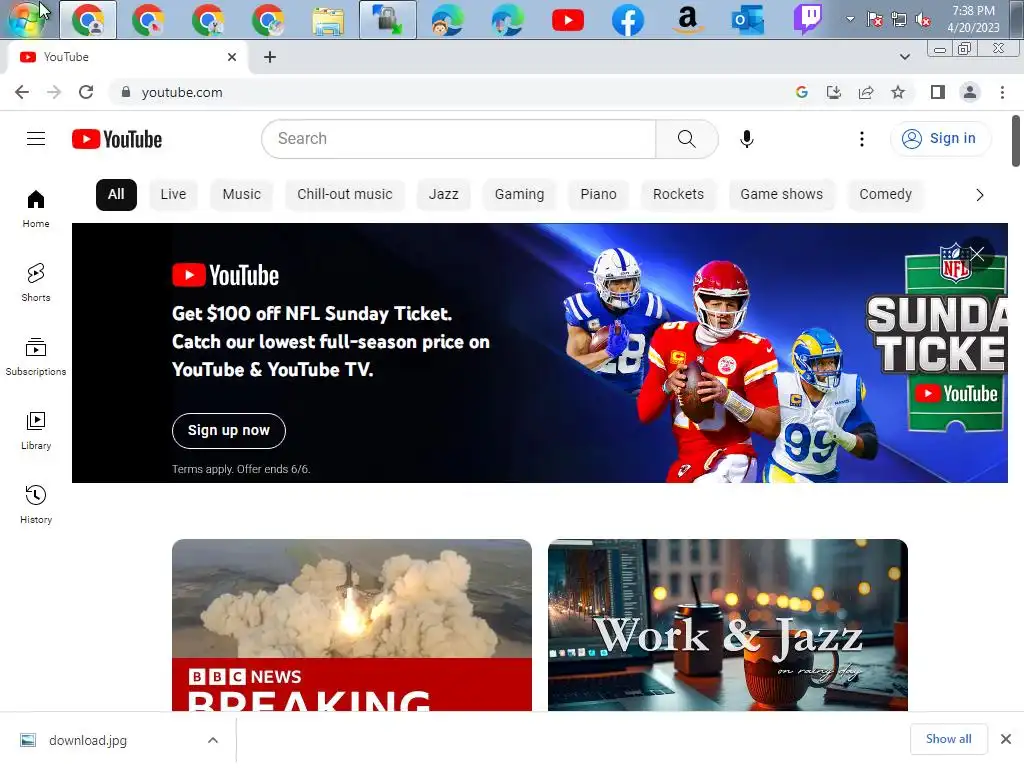Open Chrome side panel icon

click(938, 92)
